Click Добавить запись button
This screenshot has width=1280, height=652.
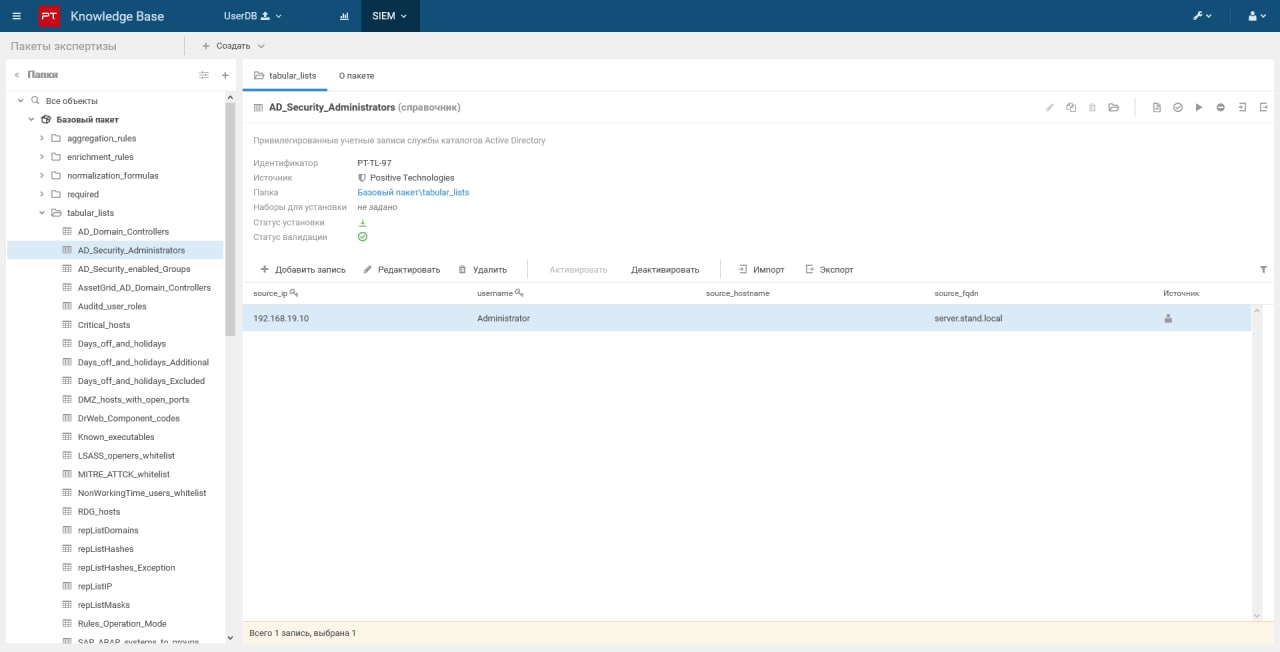click(303, 270)
